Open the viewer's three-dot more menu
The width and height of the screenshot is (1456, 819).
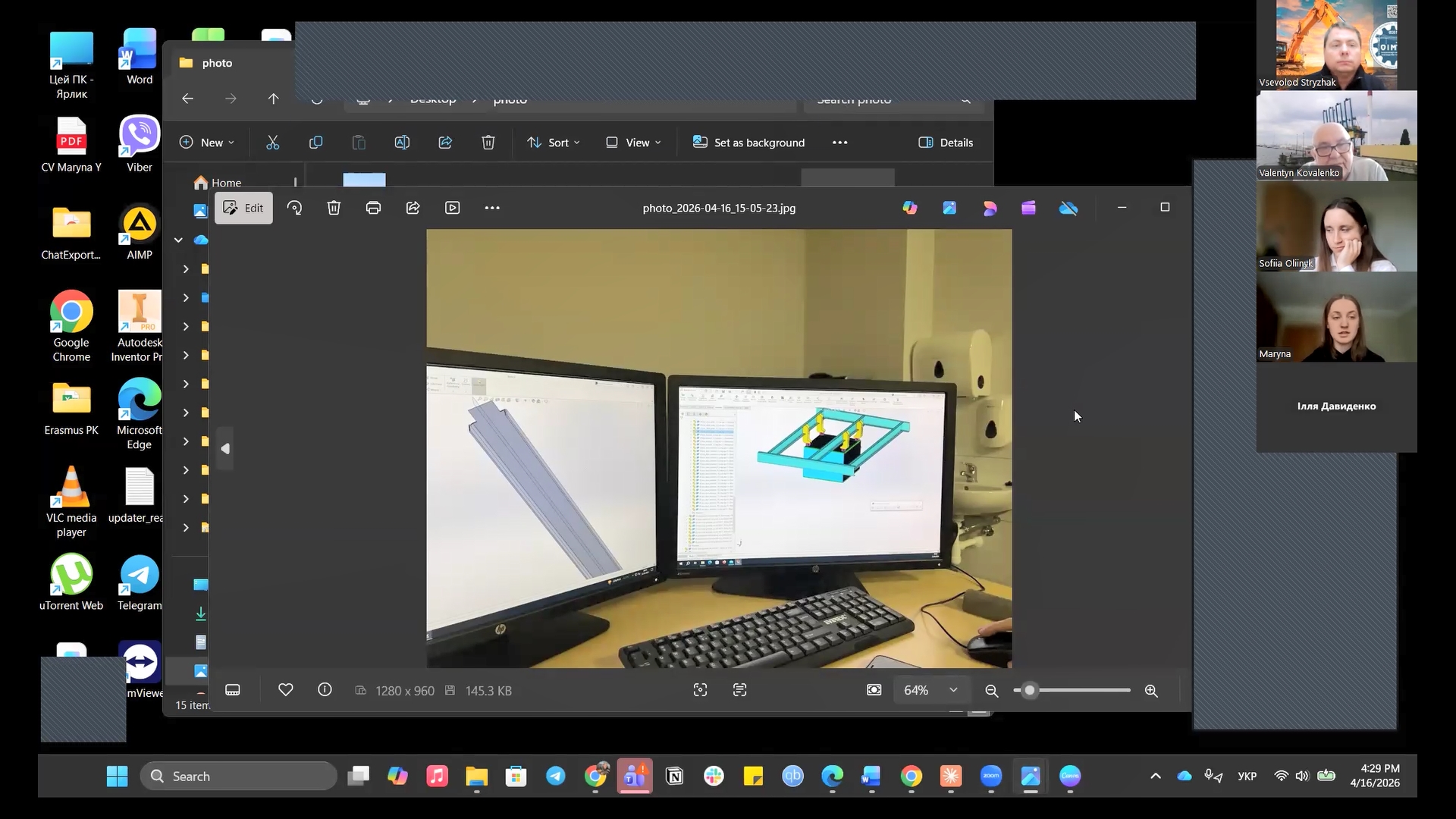[492, 208]
